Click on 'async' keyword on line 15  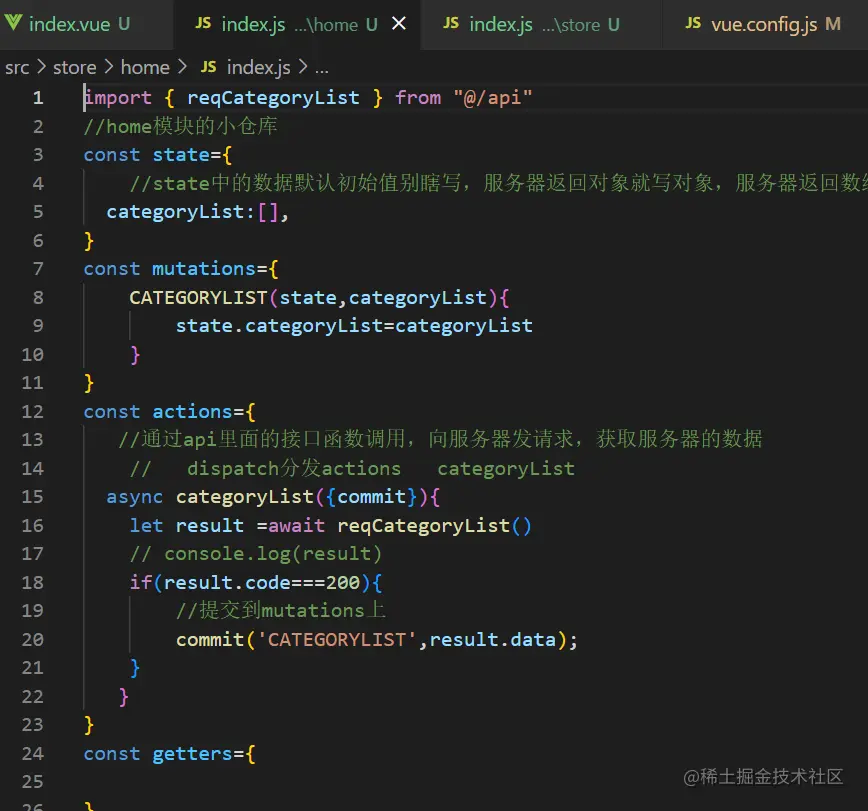[x=135, y=497]
